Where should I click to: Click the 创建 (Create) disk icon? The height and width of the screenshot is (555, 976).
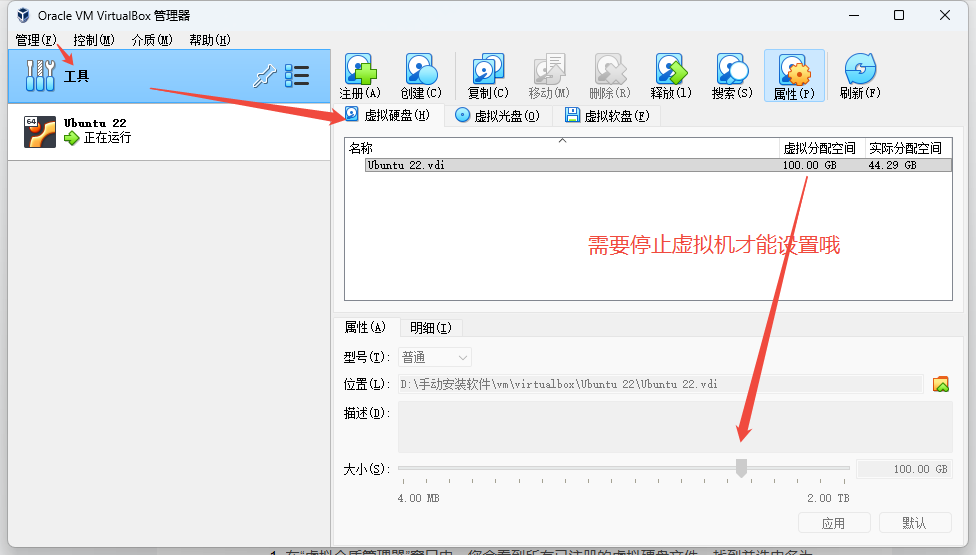421,70
